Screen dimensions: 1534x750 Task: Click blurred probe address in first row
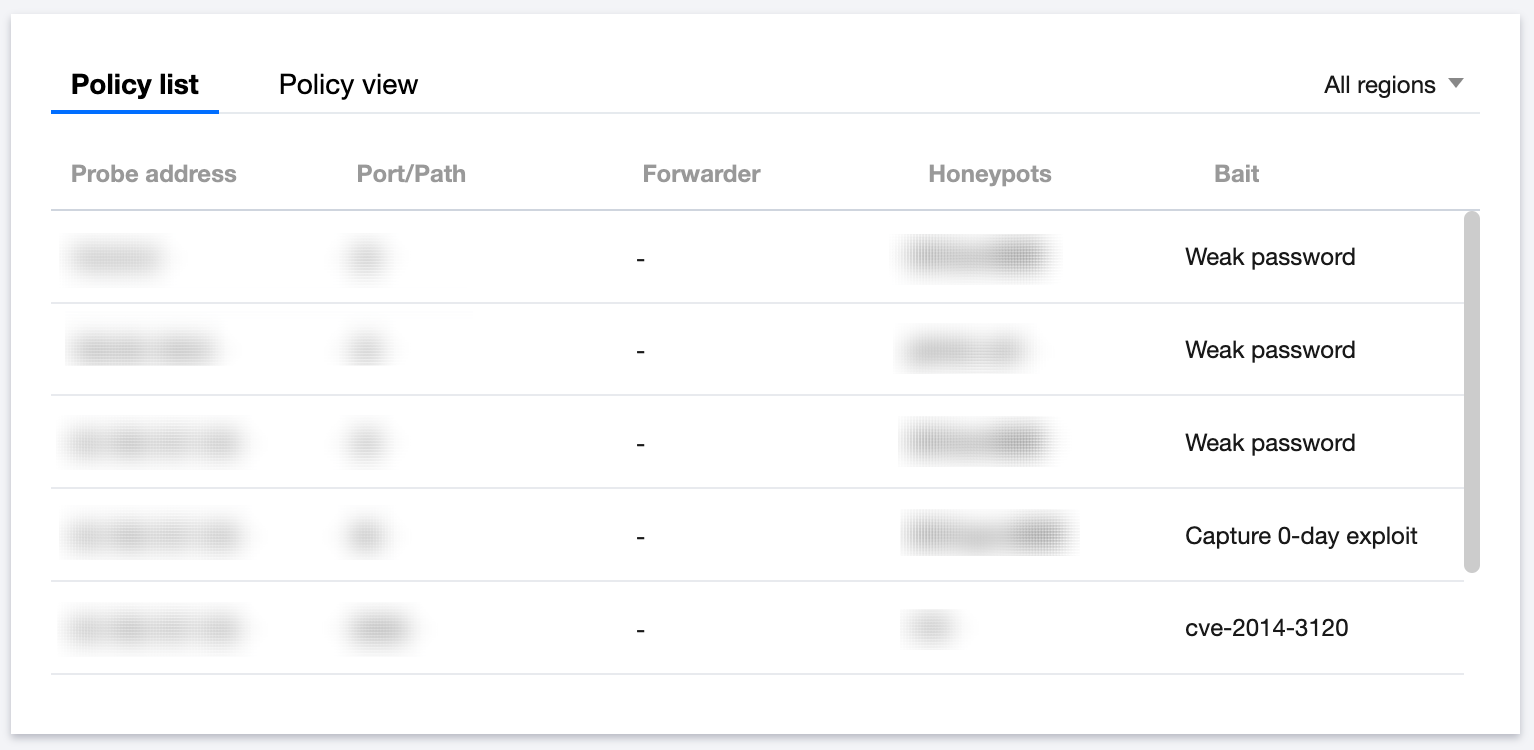tap(116, 259)
